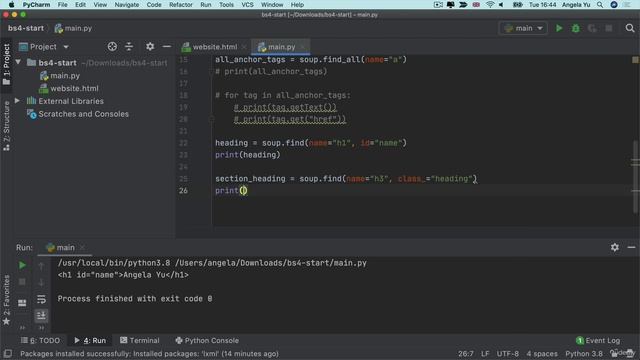Open the 4: Run tool window button
The image size is (640, 360).
point(90,340)
